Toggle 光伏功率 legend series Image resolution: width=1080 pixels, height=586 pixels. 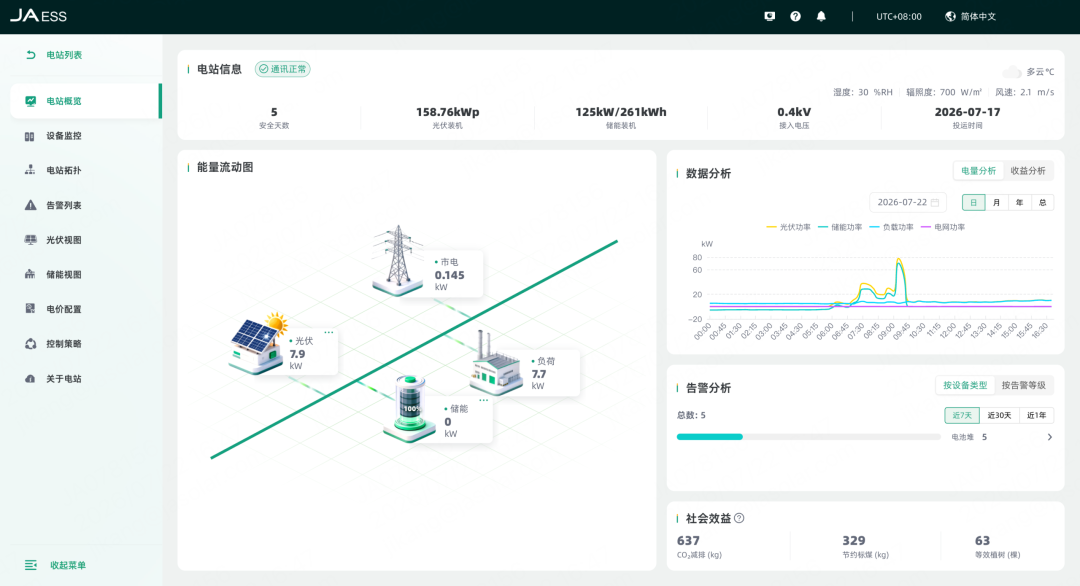click(788, 227)
